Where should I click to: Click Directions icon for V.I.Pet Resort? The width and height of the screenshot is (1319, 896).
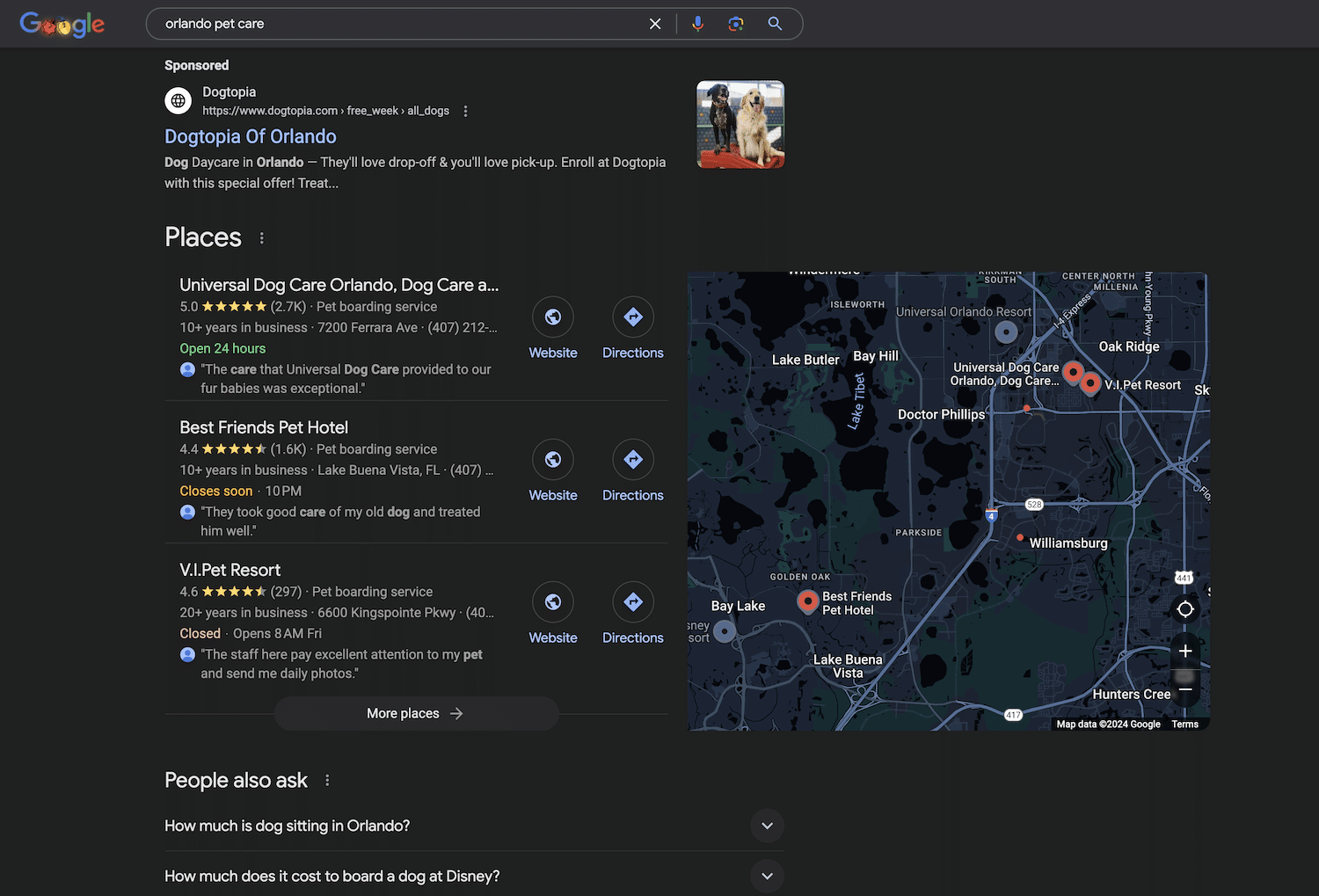point(633,602)
